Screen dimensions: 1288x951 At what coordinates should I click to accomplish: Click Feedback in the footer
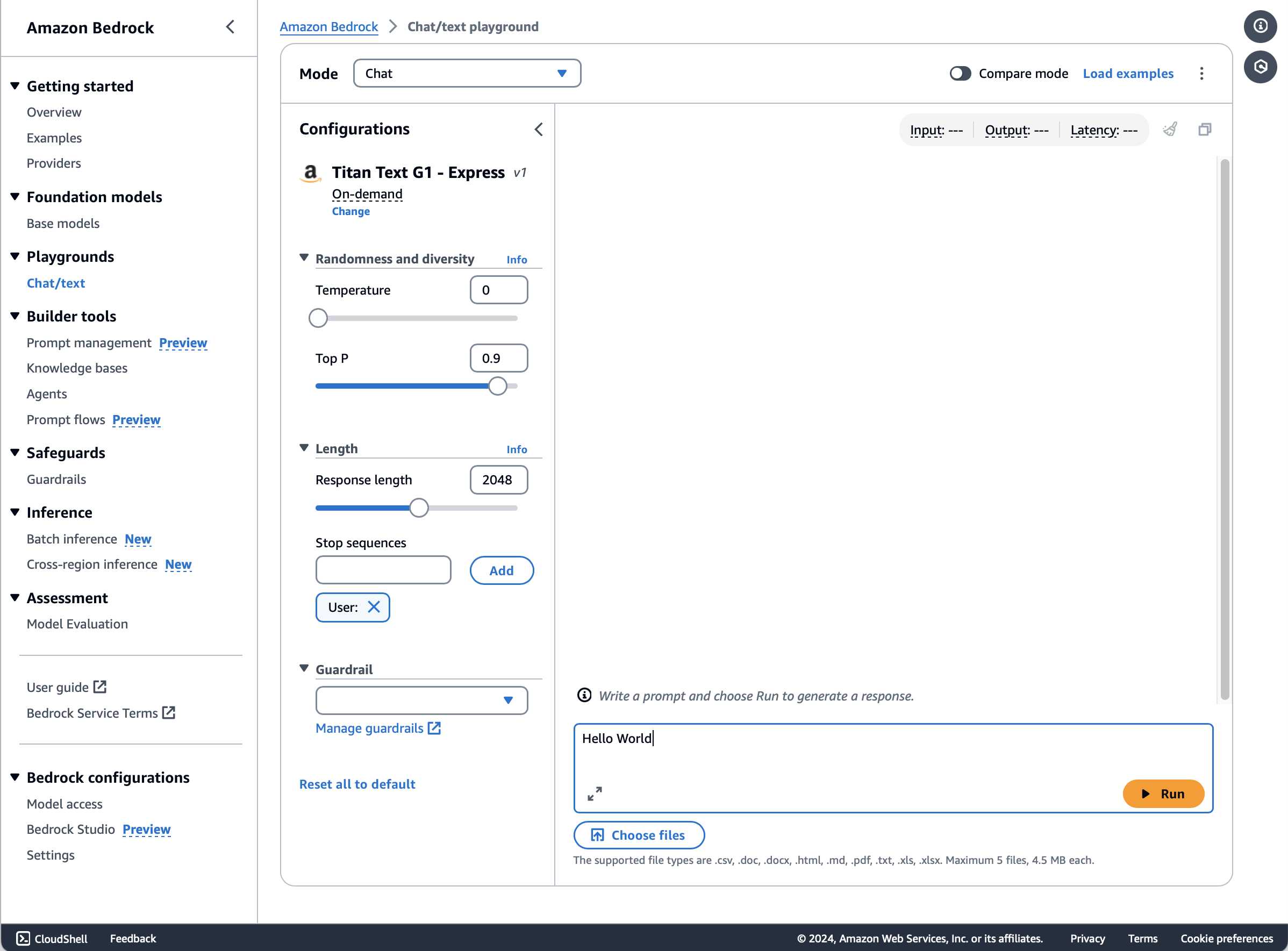133,938
